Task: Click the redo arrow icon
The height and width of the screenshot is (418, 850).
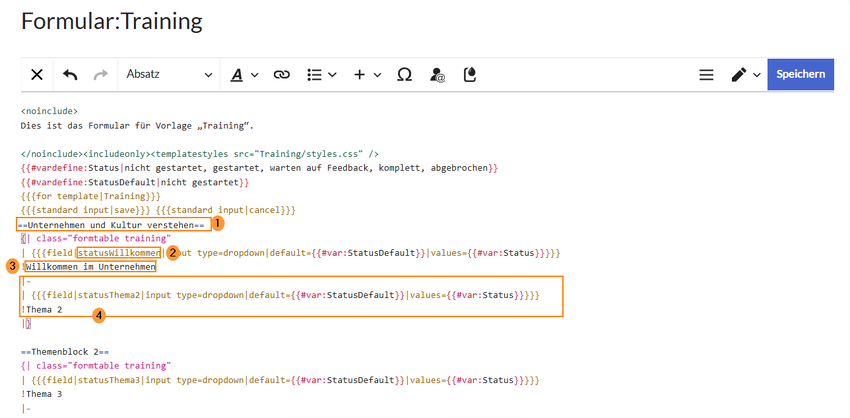Action: click(x=100, y=74)
